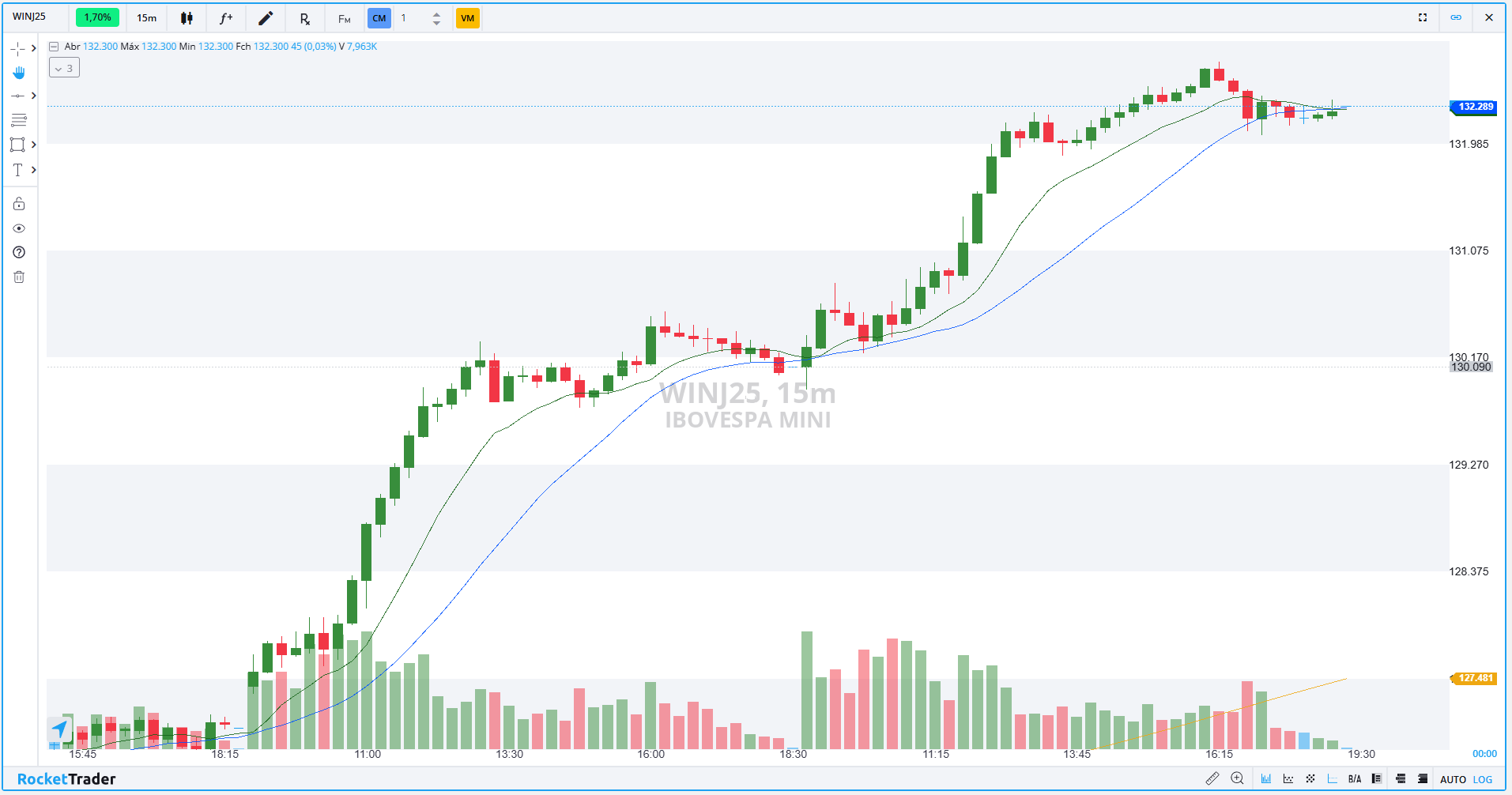The width and height of the screenshot is (1512, 795).
Task: Open the ruler measurement tool
Action: tap(1212, 778)
